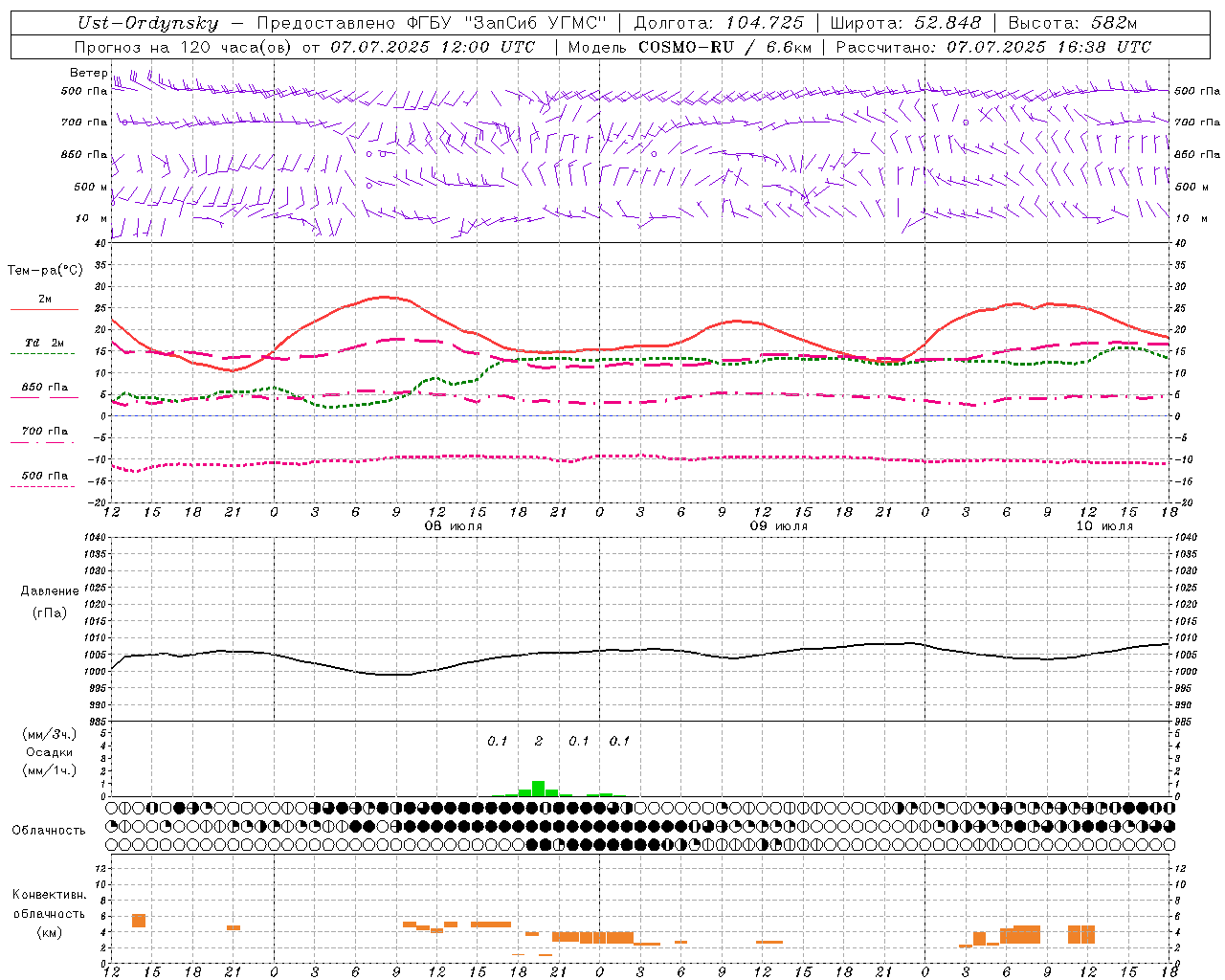The image size is (1225, 980).
Task: Click the 500 гПа entry in the temperature legend
Action: tap(45, 476)
